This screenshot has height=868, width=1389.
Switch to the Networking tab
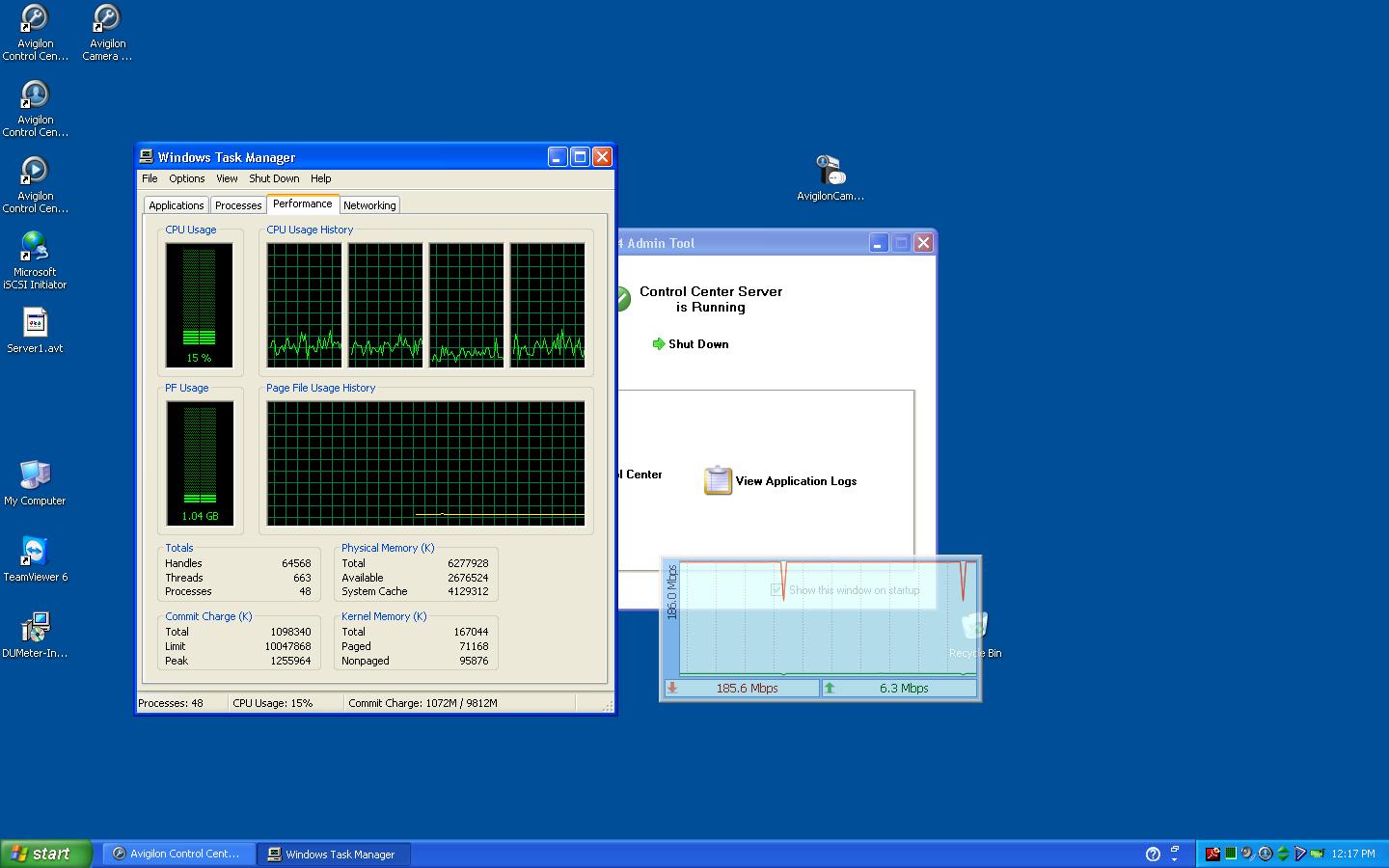[369, 205]
